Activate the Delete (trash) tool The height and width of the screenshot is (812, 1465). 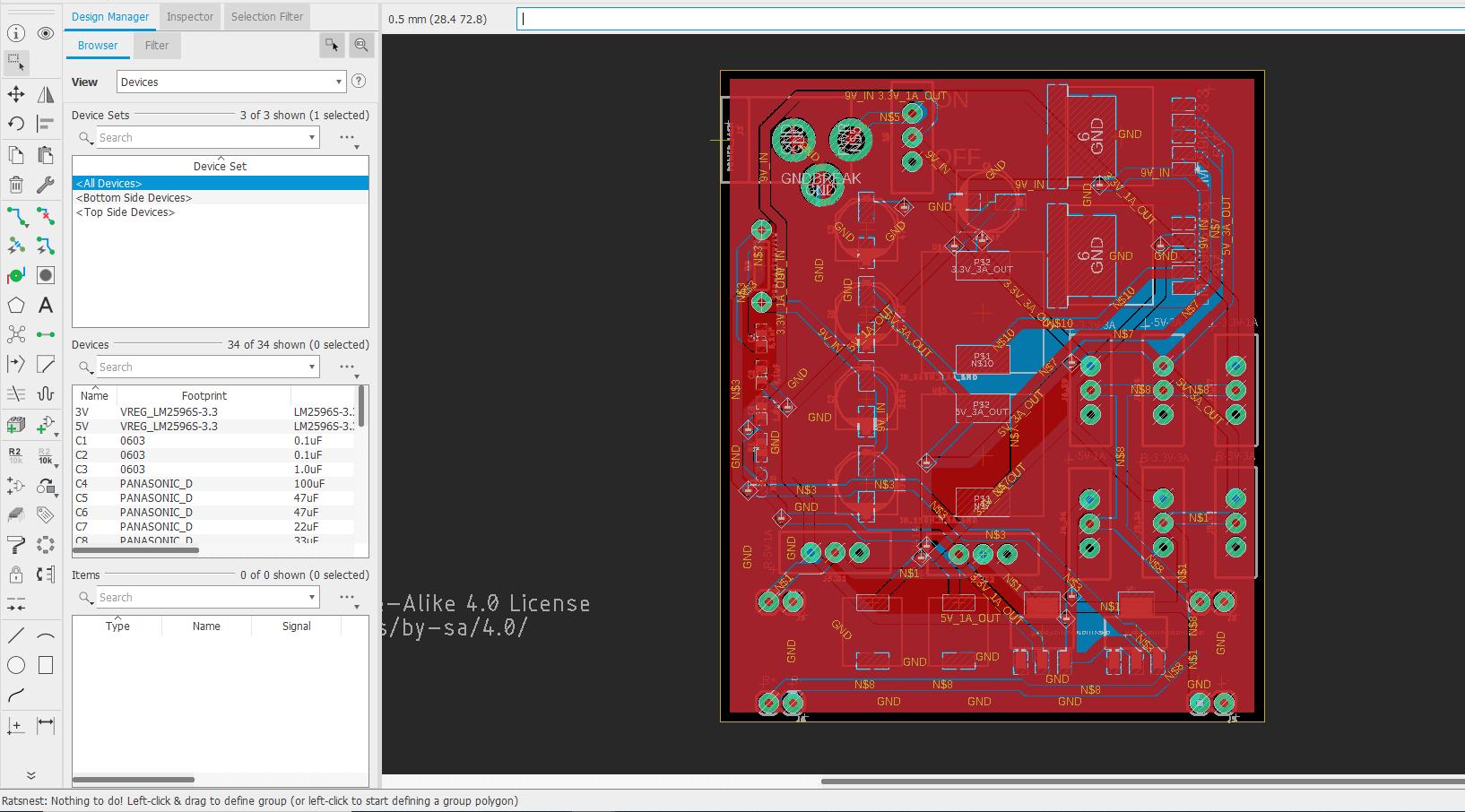coord(15,185)
